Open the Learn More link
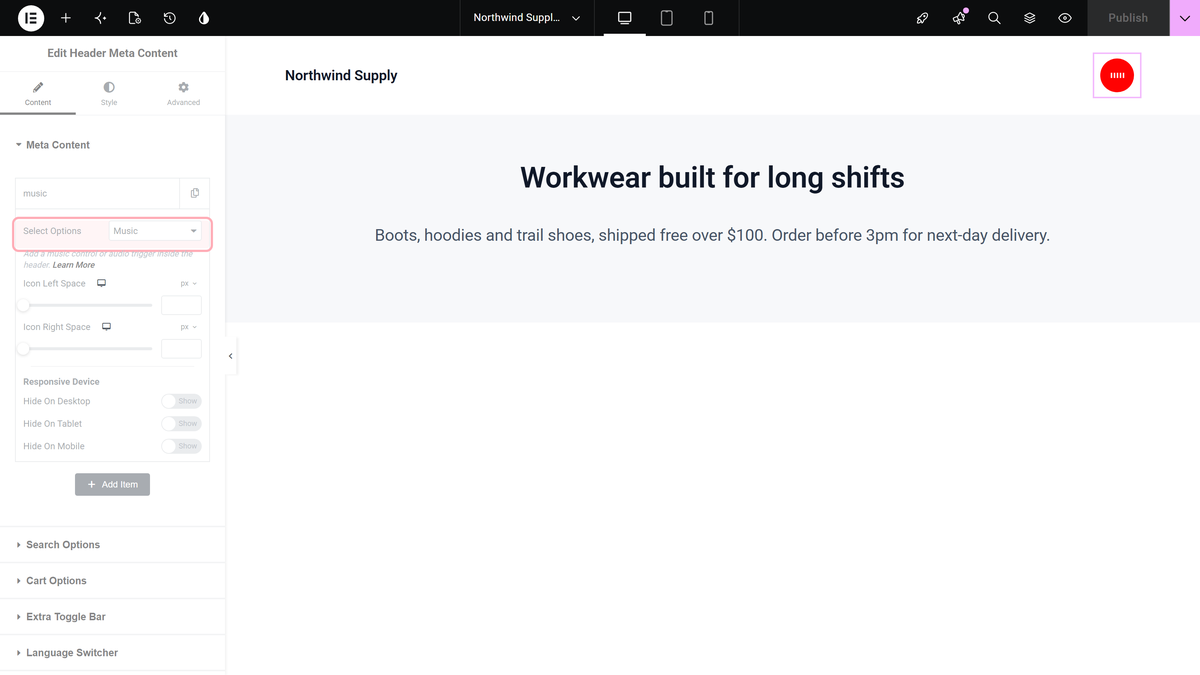Image resolution: width=1200 pixels, height=675 pixels. click(74, 265)
